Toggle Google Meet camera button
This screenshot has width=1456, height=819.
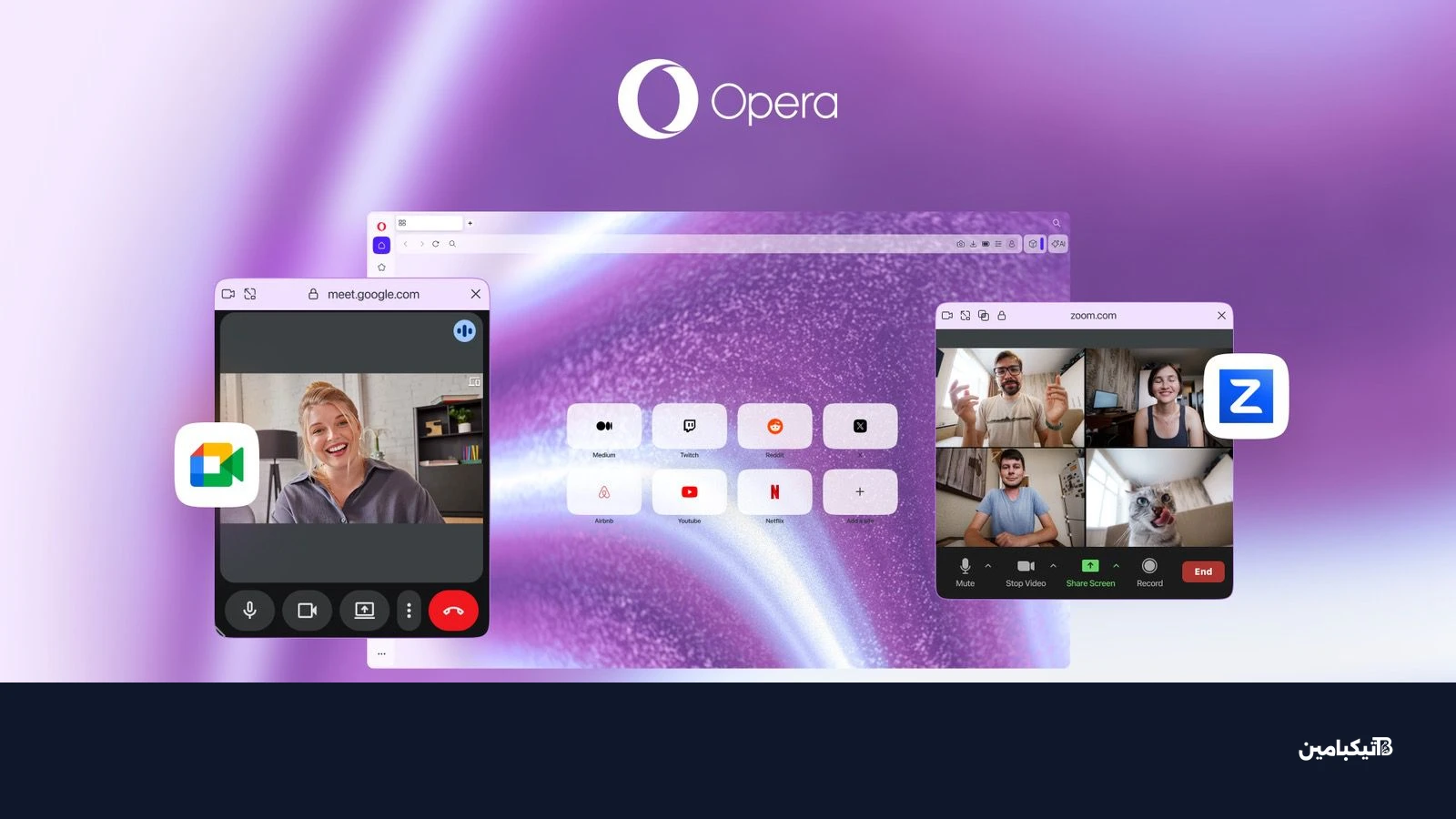(x=308, y=611)
